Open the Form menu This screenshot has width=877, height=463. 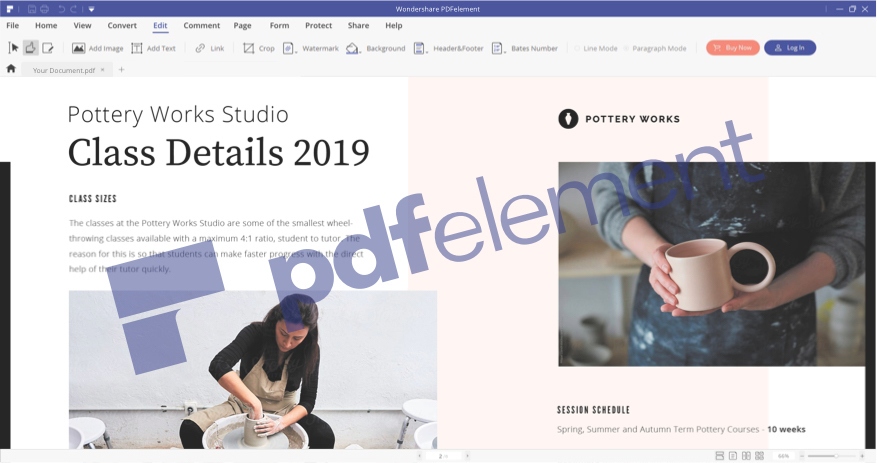tap(279, 26)
